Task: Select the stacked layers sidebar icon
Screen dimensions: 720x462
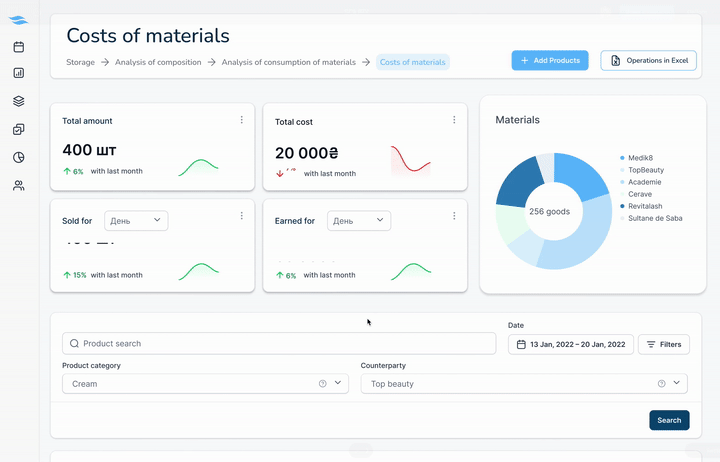Action: (19, 101)
